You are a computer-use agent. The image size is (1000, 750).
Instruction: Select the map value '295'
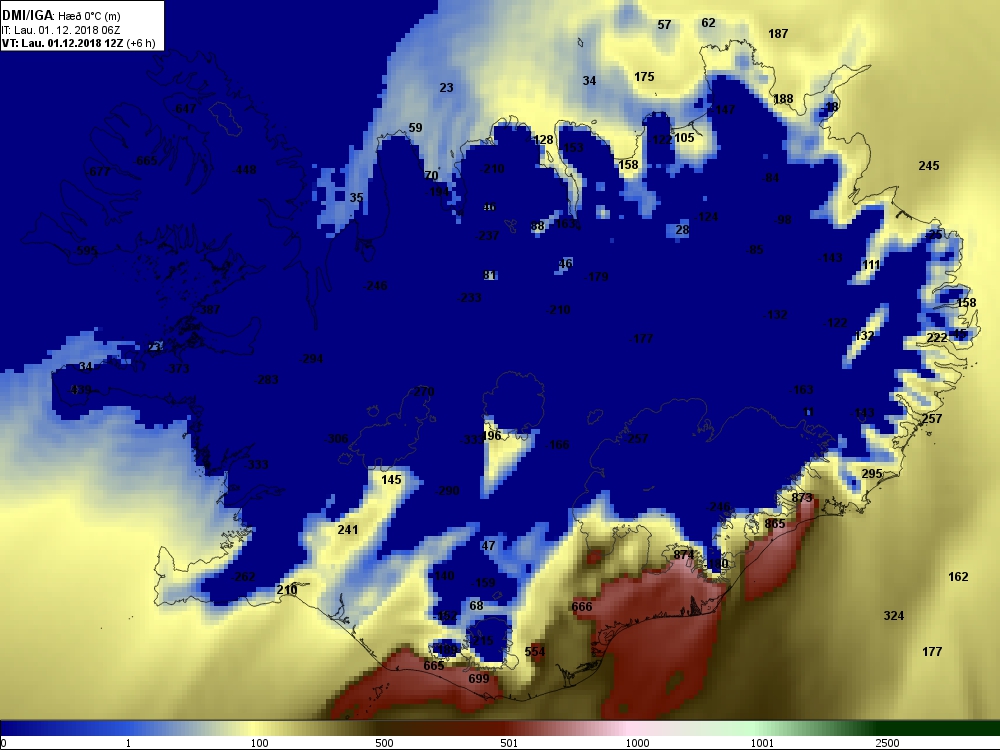click(x=872, y=473)
